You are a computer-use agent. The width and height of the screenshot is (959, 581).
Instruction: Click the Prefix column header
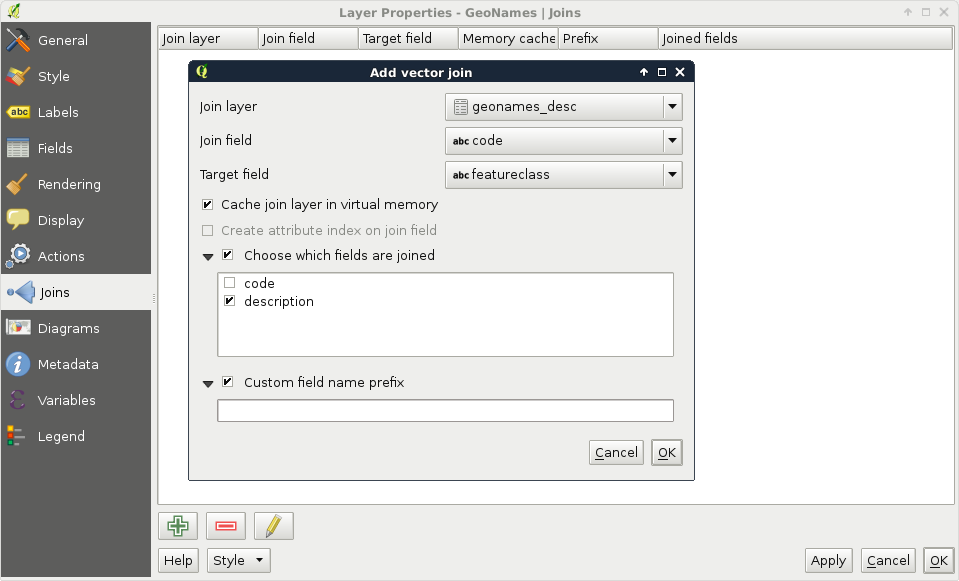click(x=609, y=39)
